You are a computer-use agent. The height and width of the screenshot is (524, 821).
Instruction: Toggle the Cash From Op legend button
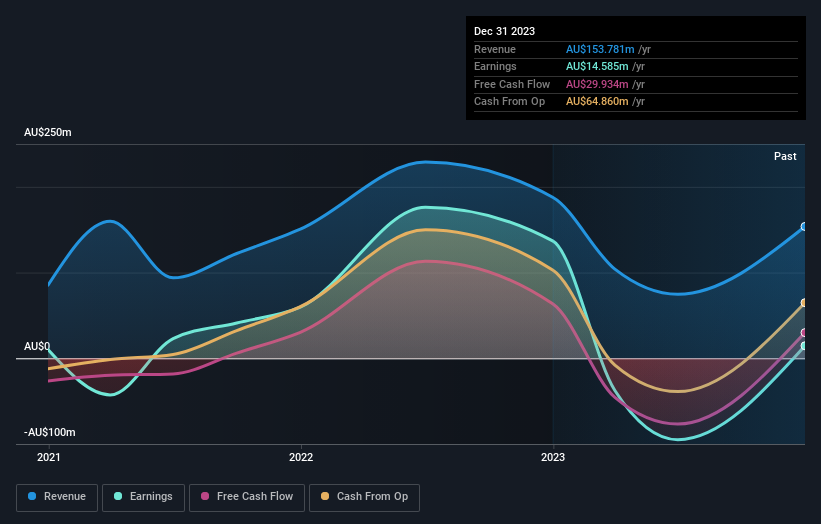pyautogui.click(x=364, y=497)
